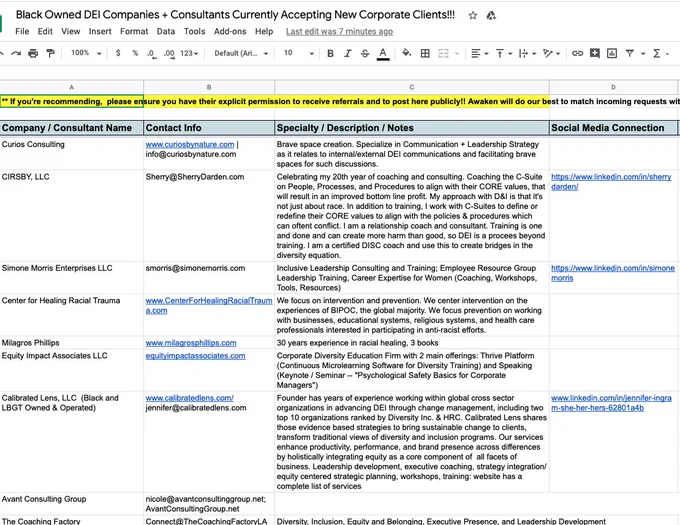Open Jennifer Ingram LinkedIn link

(x=611, y=403)
